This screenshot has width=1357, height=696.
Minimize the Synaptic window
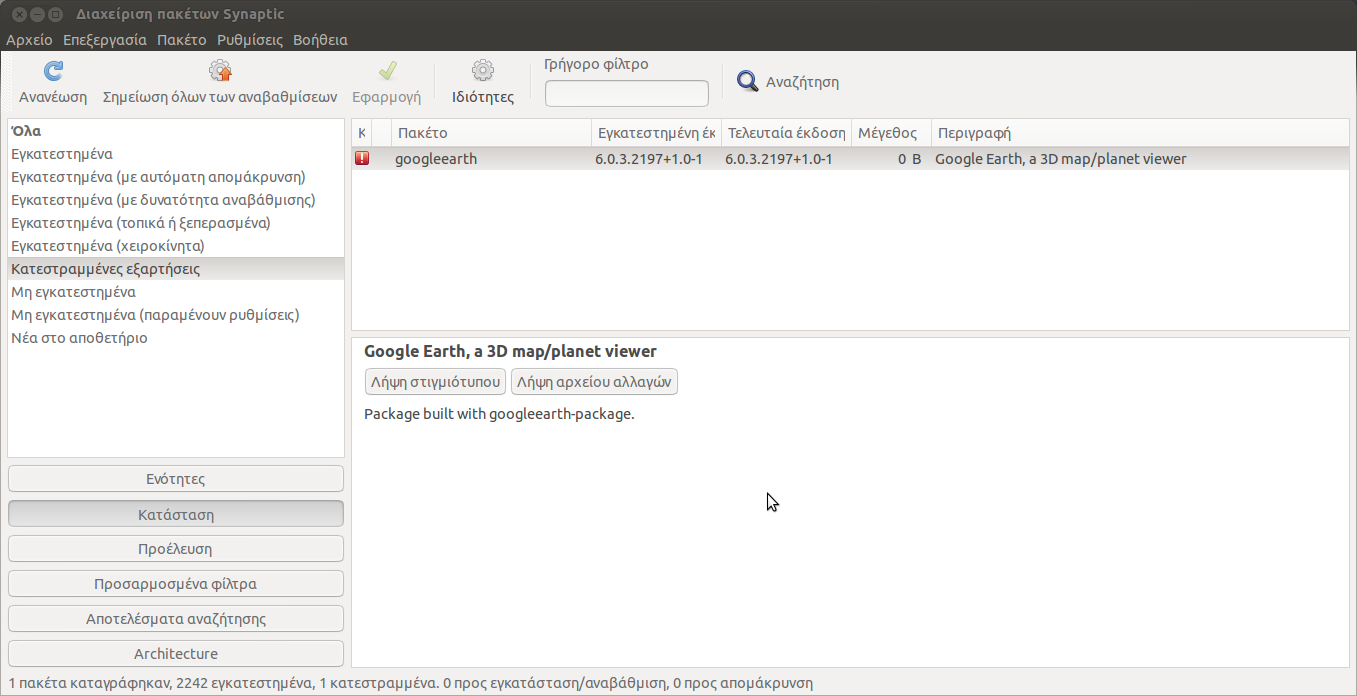37,14
